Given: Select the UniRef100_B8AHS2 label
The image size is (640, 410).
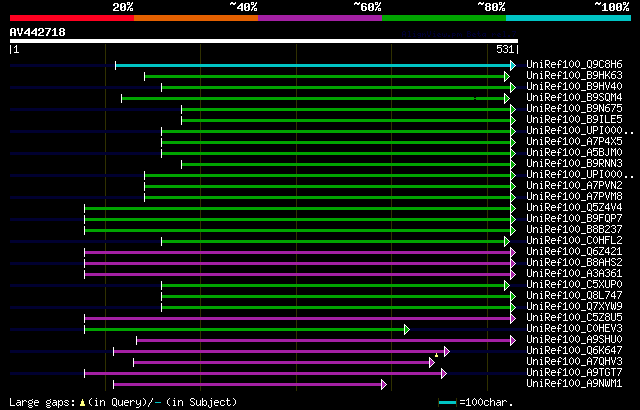Looking at the screenshot, I should point(574,263).
